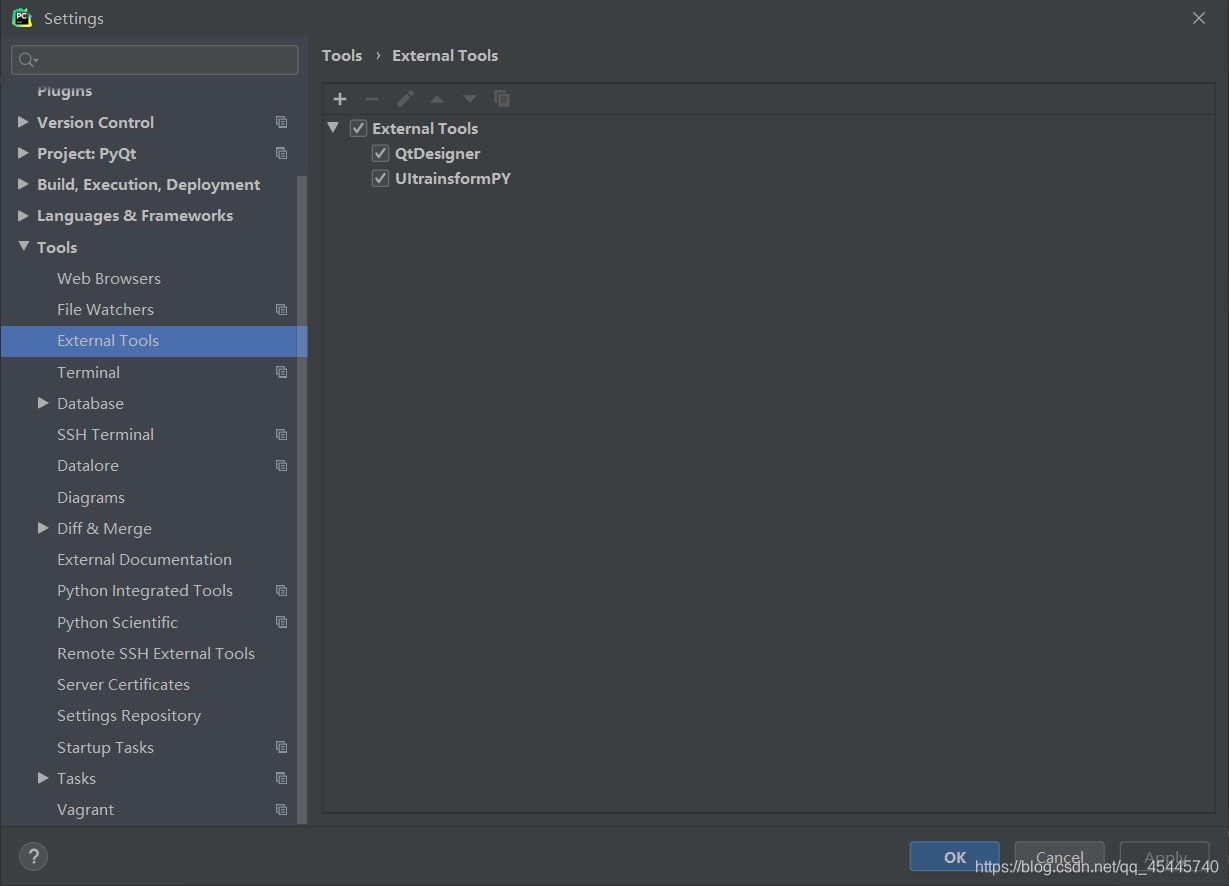The height and width of the screenshot is (886, 1229).
Task: Click the project-scope icon beside File Watchers
Action: 282,310
